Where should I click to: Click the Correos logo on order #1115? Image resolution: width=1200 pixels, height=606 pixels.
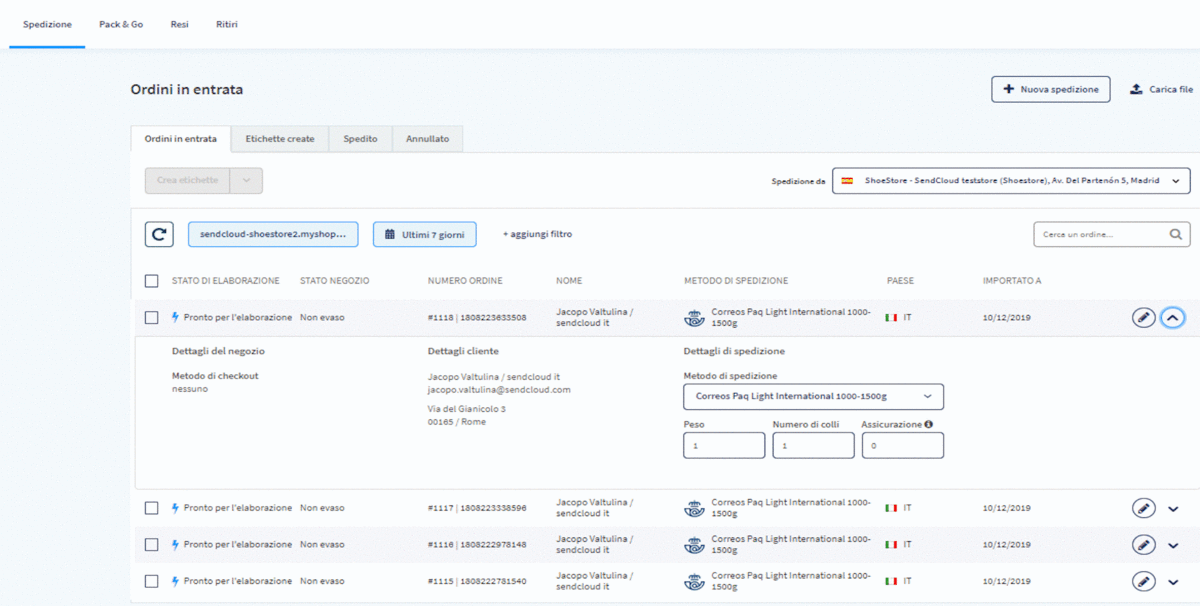[x=694, y=581]
